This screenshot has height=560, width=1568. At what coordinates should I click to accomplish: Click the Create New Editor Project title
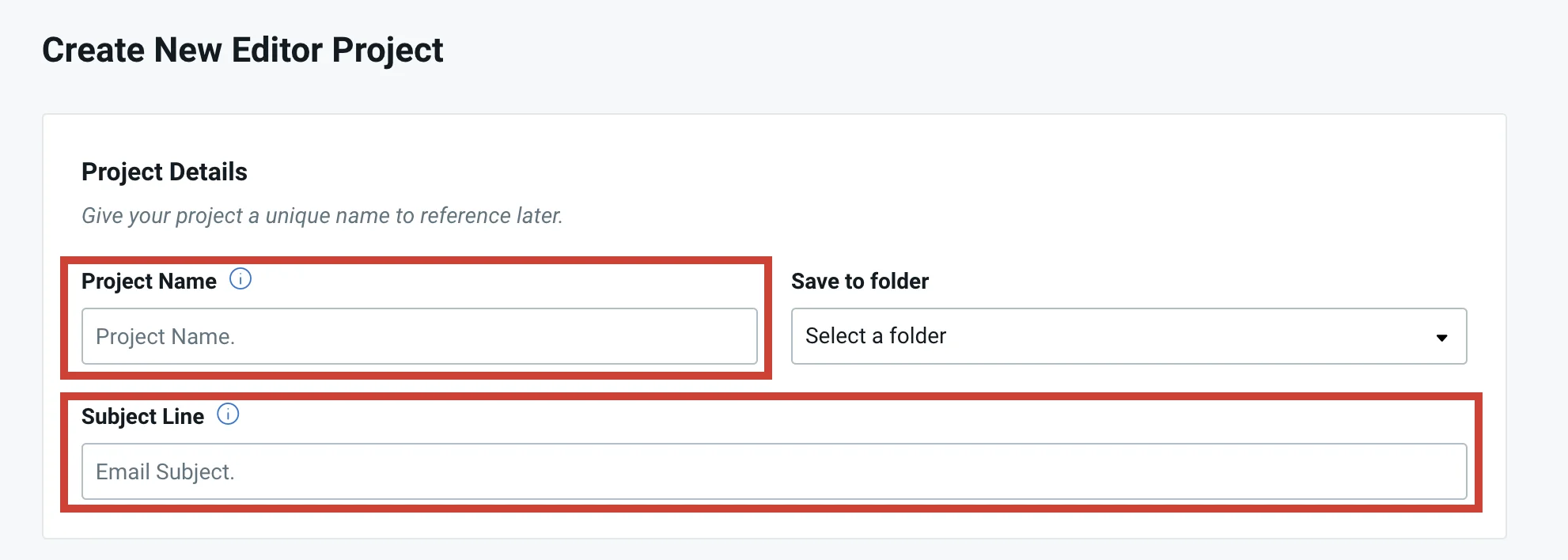pos(243,50)
